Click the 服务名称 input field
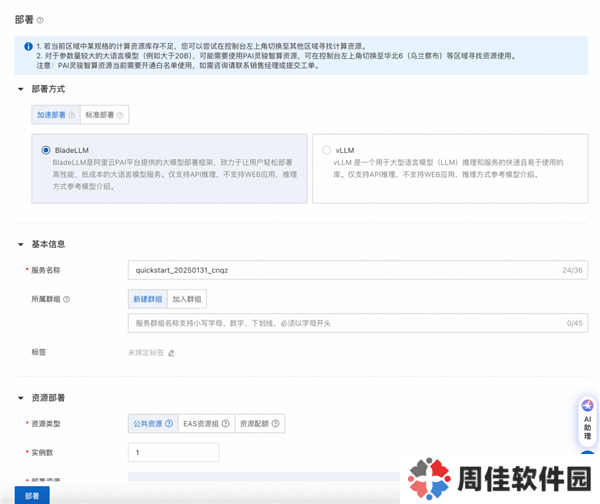600x504 pixels. [358, 270]
